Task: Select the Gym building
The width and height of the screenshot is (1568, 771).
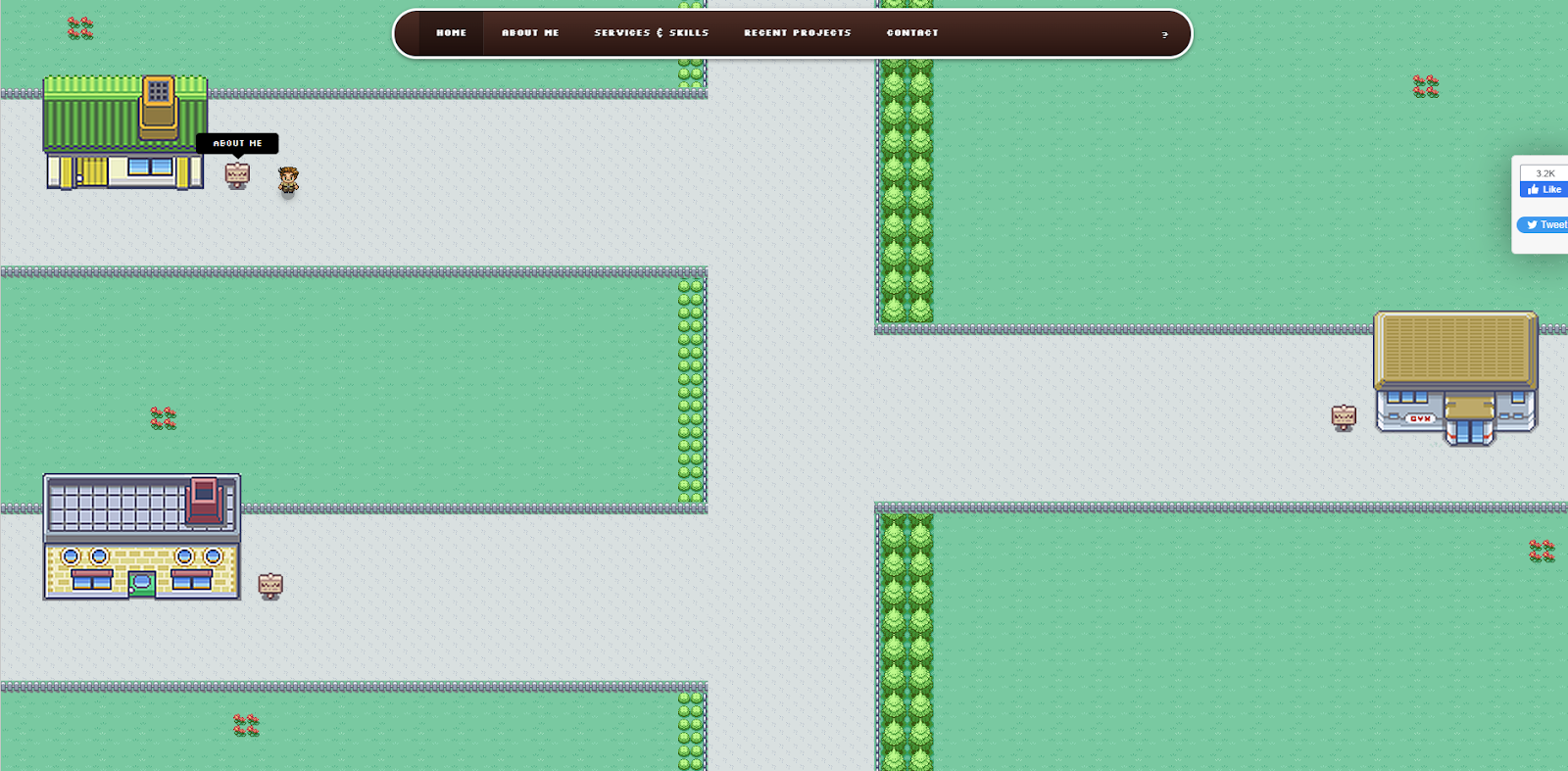Action: point(1455,378)
